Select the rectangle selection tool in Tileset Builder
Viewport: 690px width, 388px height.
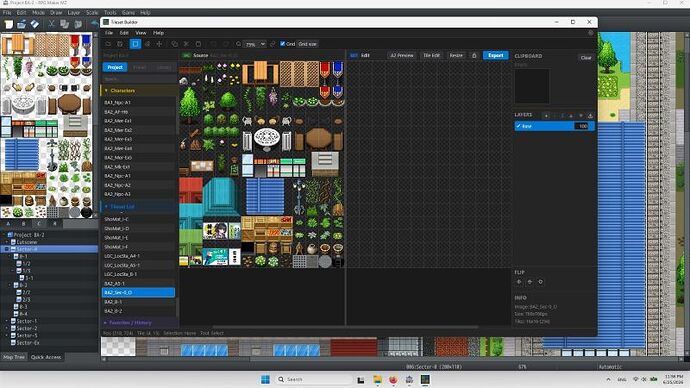tap(135, 44)
